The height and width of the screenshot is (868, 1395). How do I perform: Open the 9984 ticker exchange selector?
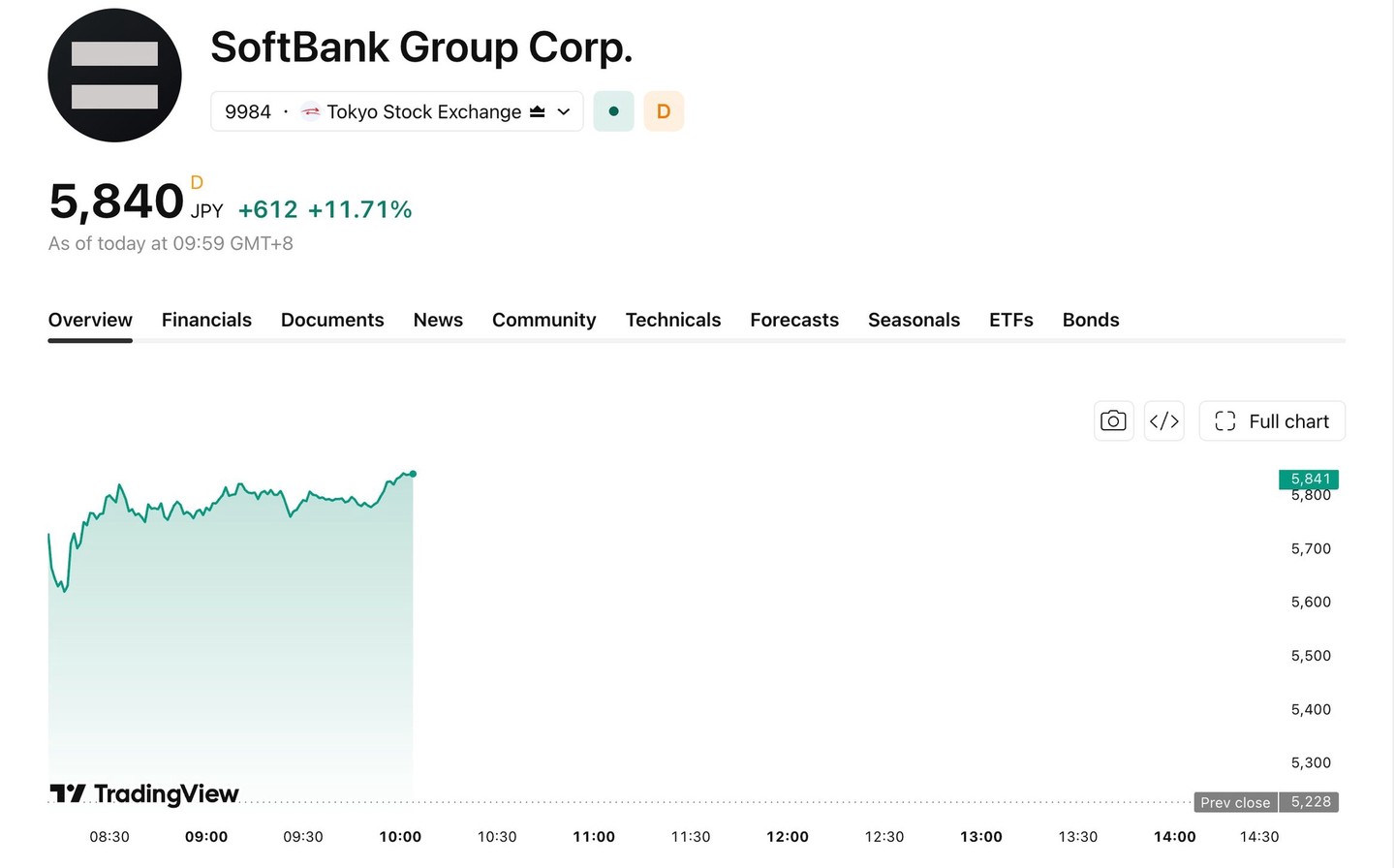click(x=397, y=111)
